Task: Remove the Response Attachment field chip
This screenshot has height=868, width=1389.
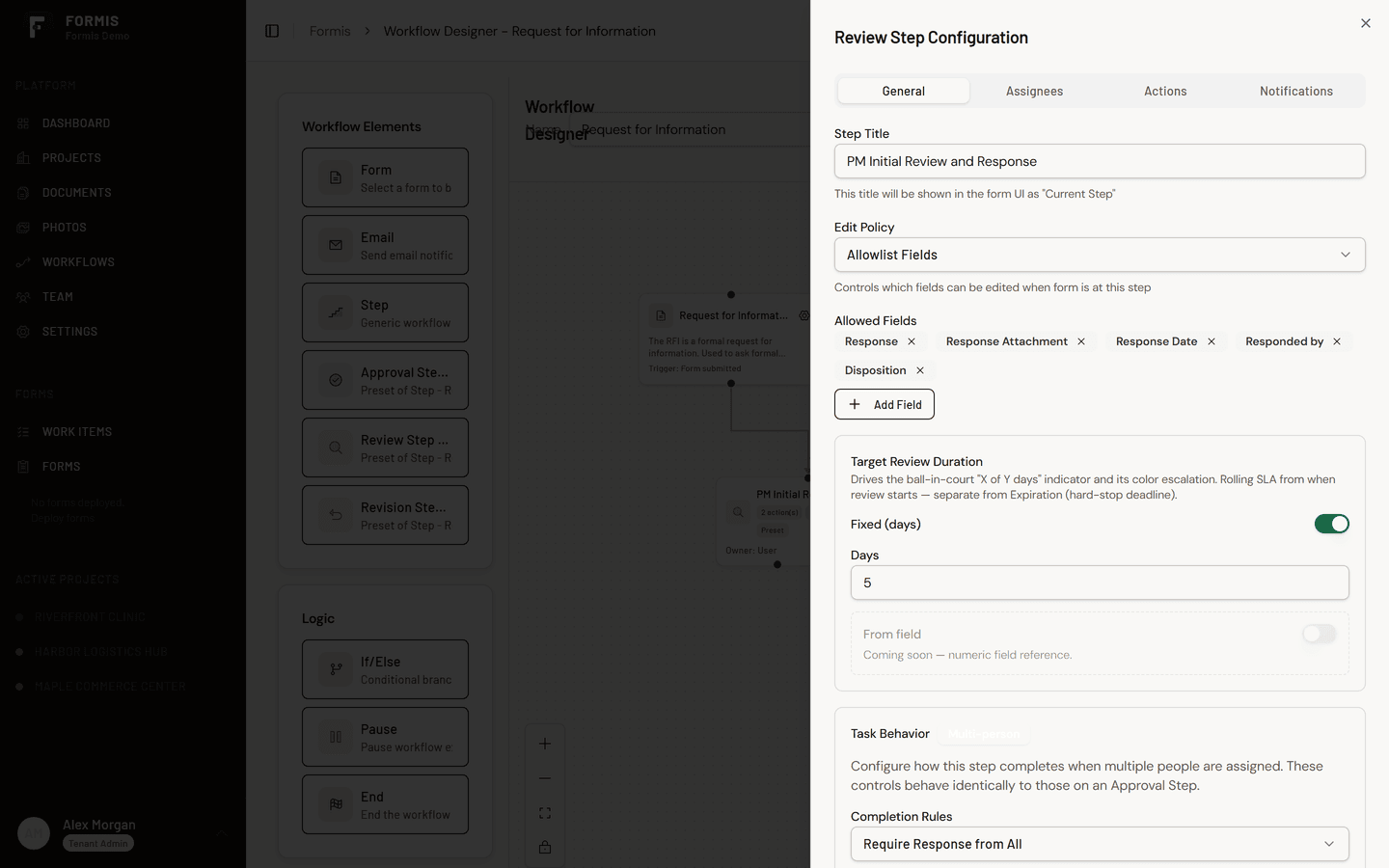Action: pyautogui.click(x=1081, y=341)
